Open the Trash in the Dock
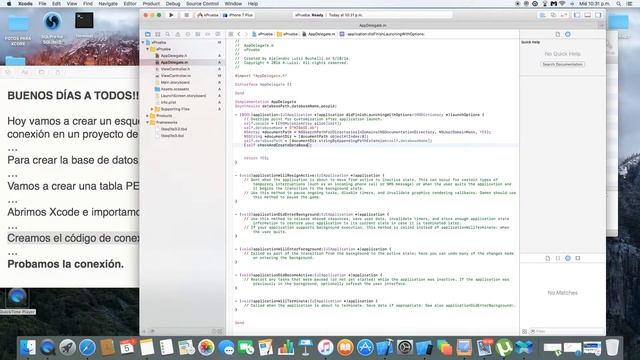 (x=612, y=348)
